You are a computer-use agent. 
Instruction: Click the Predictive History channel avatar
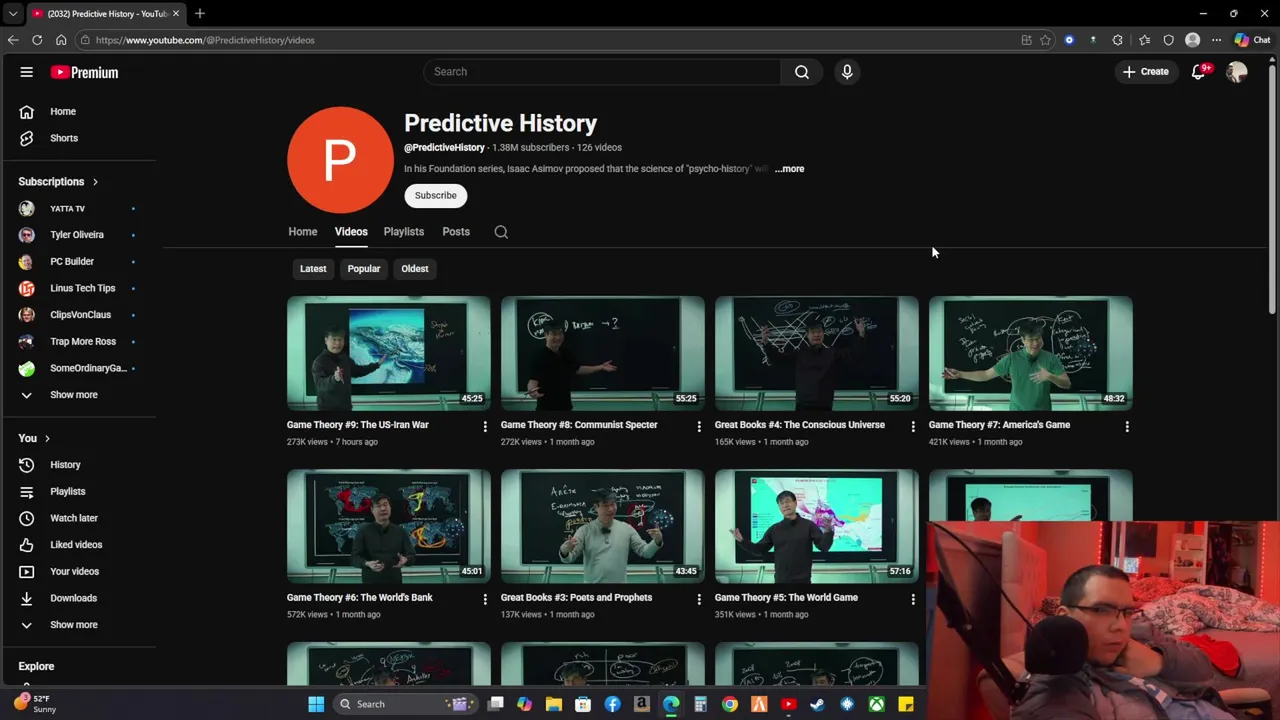(x=340, y=160)
